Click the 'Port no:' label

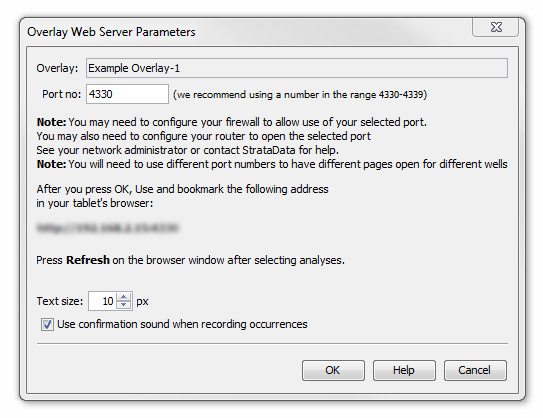[x=61, y=94]
